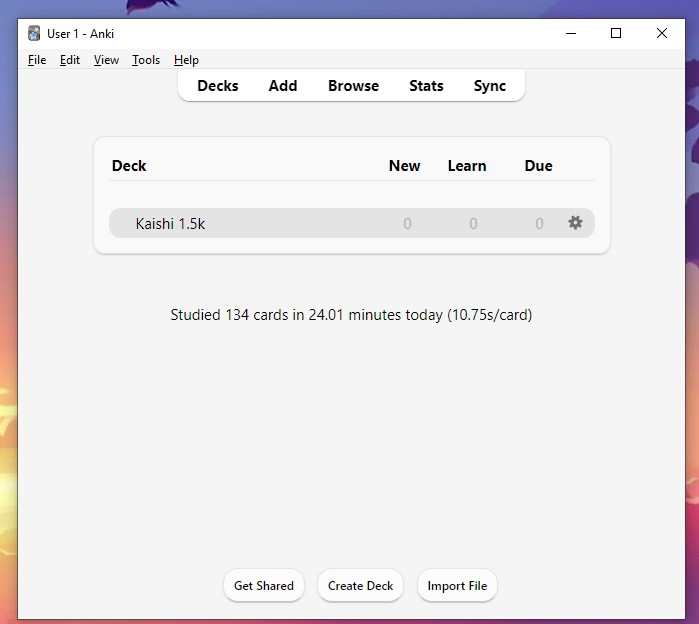This screenshot has width=699, height=624.
Task: Open the Help menu
Action: pos(186,60)
